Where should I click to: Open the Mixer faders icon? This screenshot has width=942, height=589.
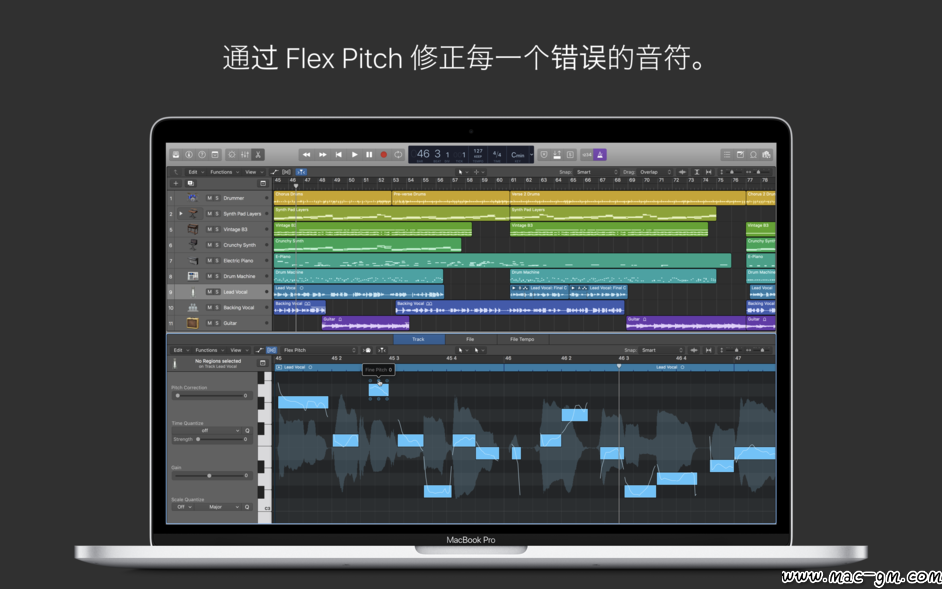click(x=245, y=154)
